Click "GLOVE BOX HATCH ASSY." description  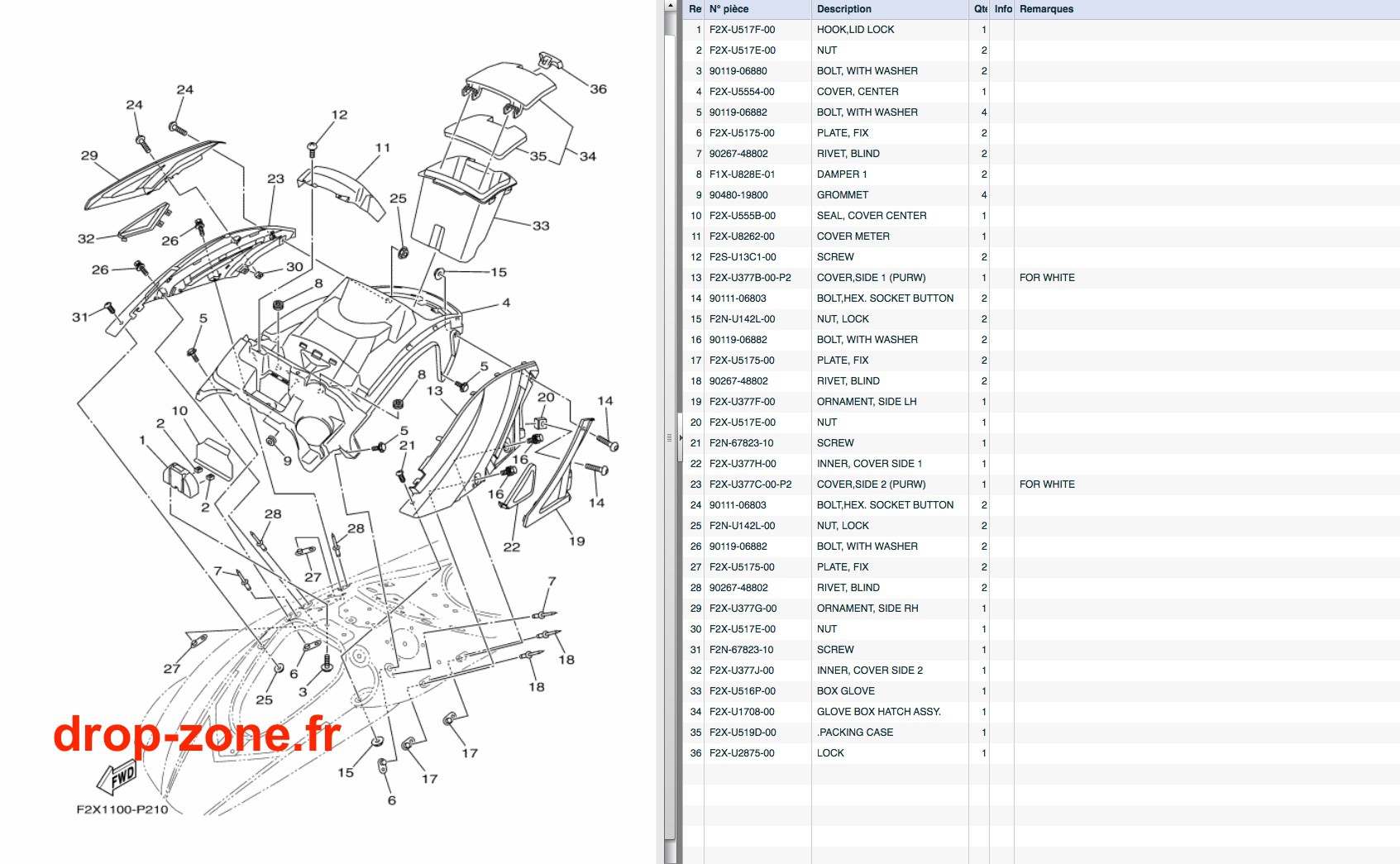(x=879, y=712)
